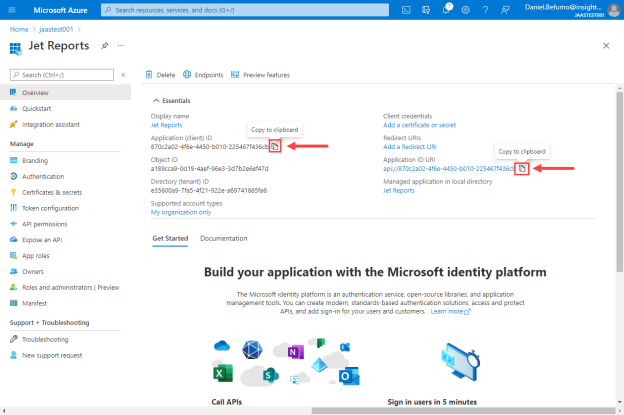The height and width of the screenshot is (415, 624).
Task: Click the help question mark icon
Action: coord(485,10)
